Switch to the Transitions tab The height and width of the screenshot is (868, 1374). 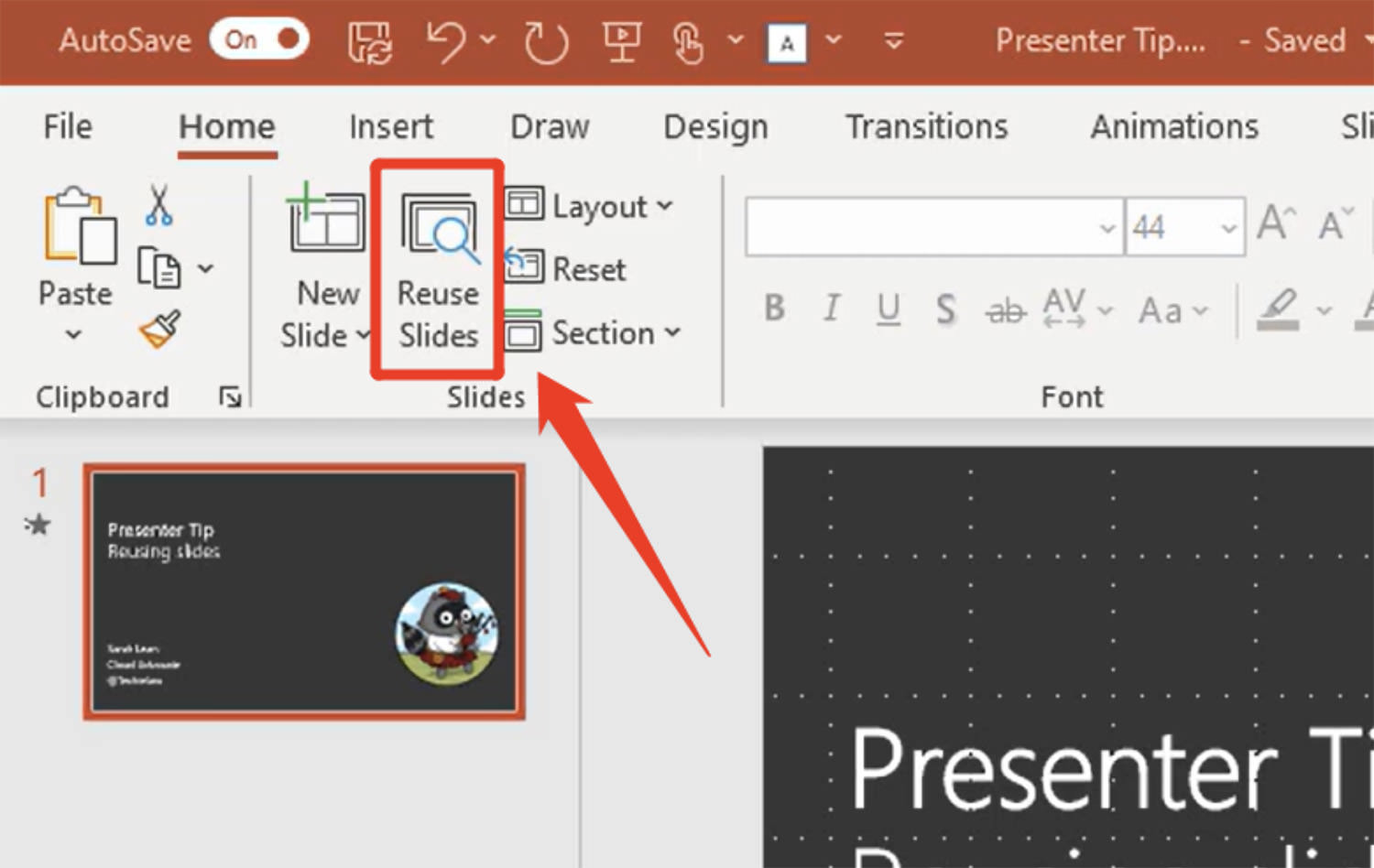[x=926, y=126]
